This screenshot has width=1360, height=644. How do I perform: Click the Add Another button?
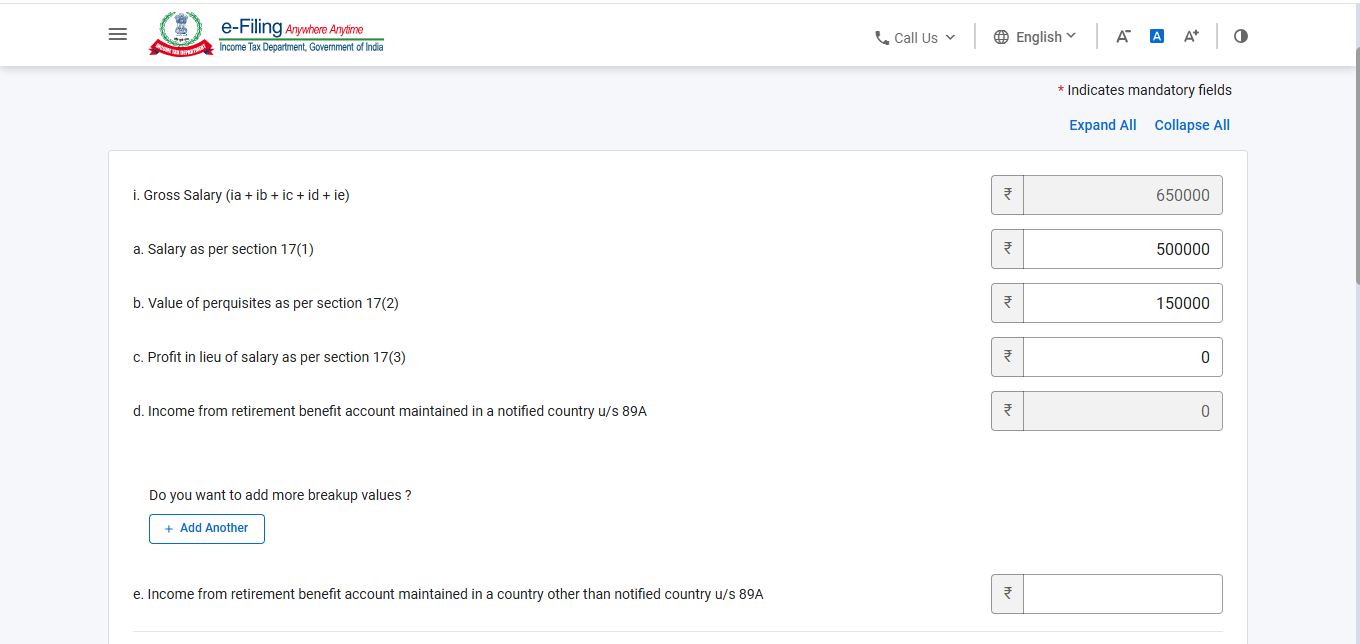click(x=207, y=529)
